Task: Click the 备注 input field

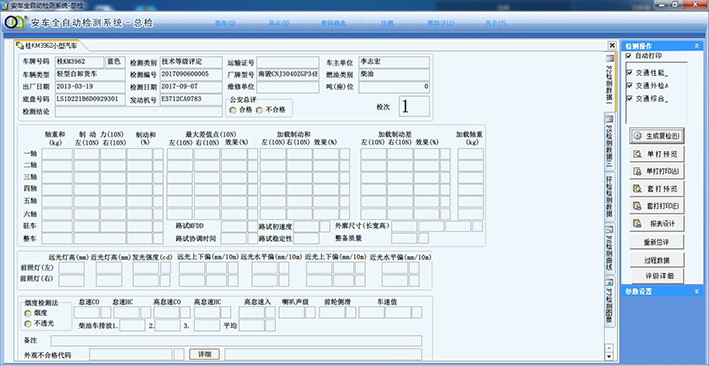Action: point(236,341)
